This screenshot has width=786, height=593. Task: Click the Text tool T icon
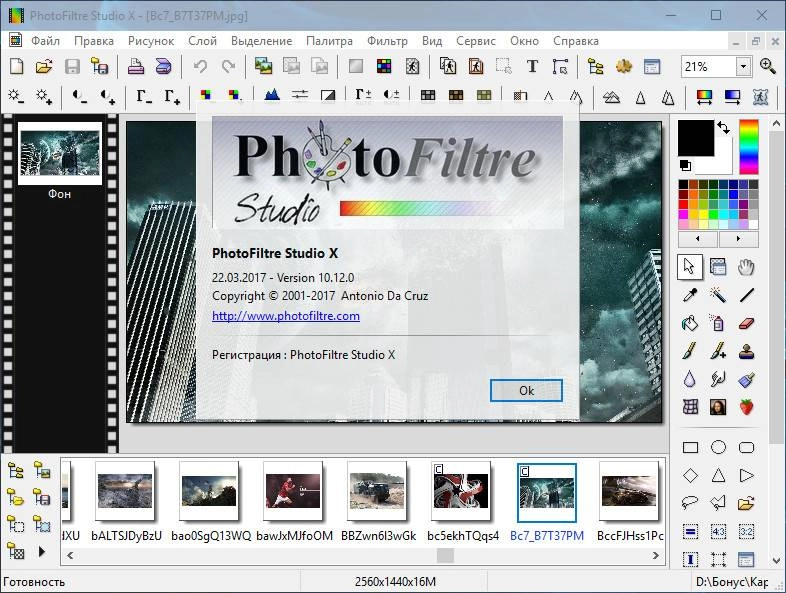(x=532, y=67)
